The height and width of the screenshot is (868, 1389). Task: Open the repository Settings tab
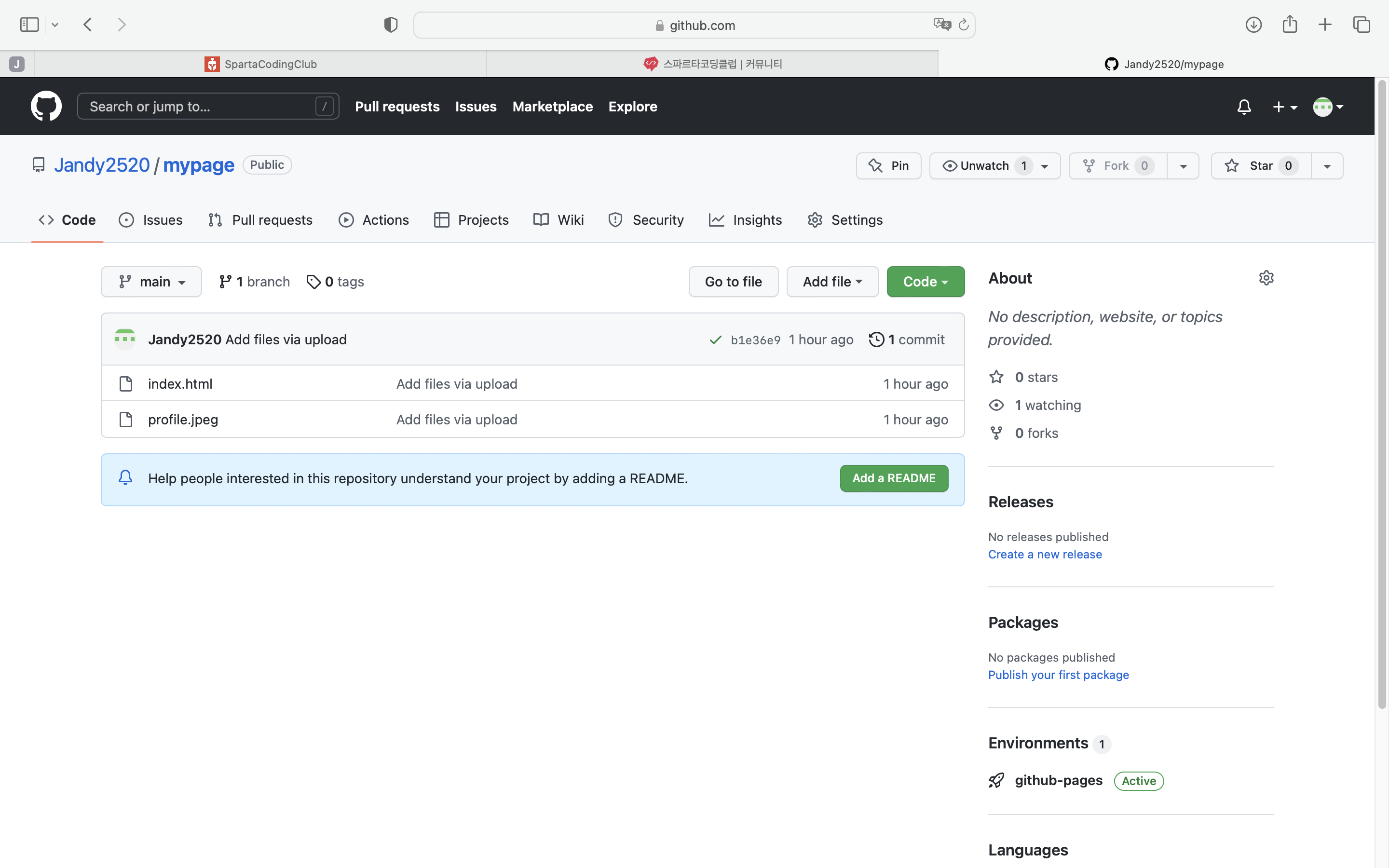tap(845, 220)
